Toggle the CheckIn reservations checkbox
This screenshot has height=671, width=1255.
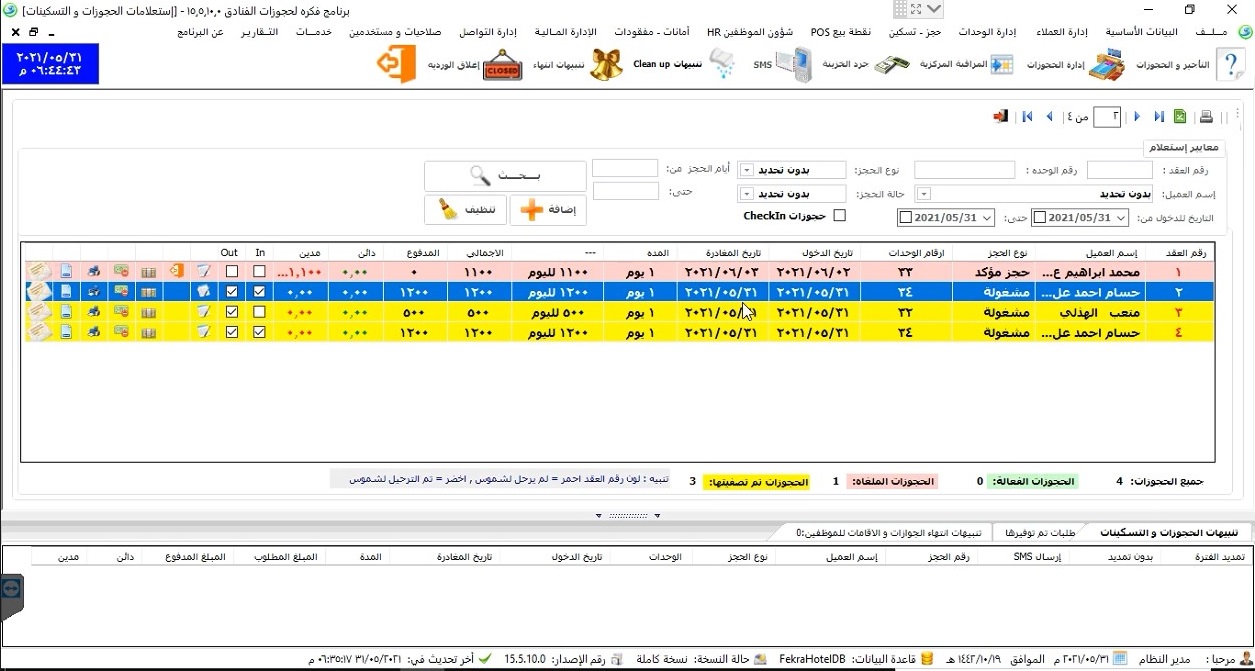pos(839,216)
